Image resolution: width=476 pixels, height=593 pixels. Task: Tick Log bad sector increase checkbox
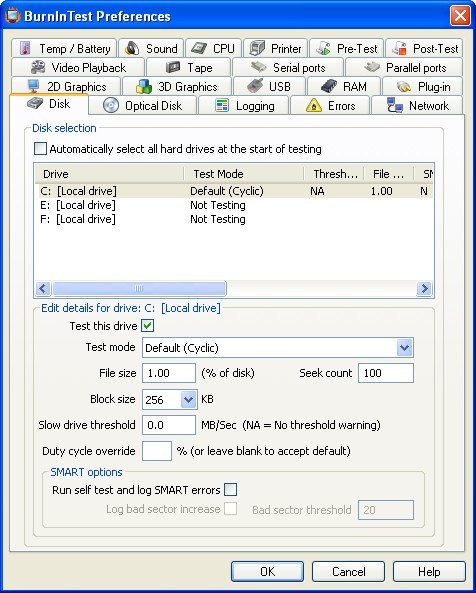click(x=230, y=509)
